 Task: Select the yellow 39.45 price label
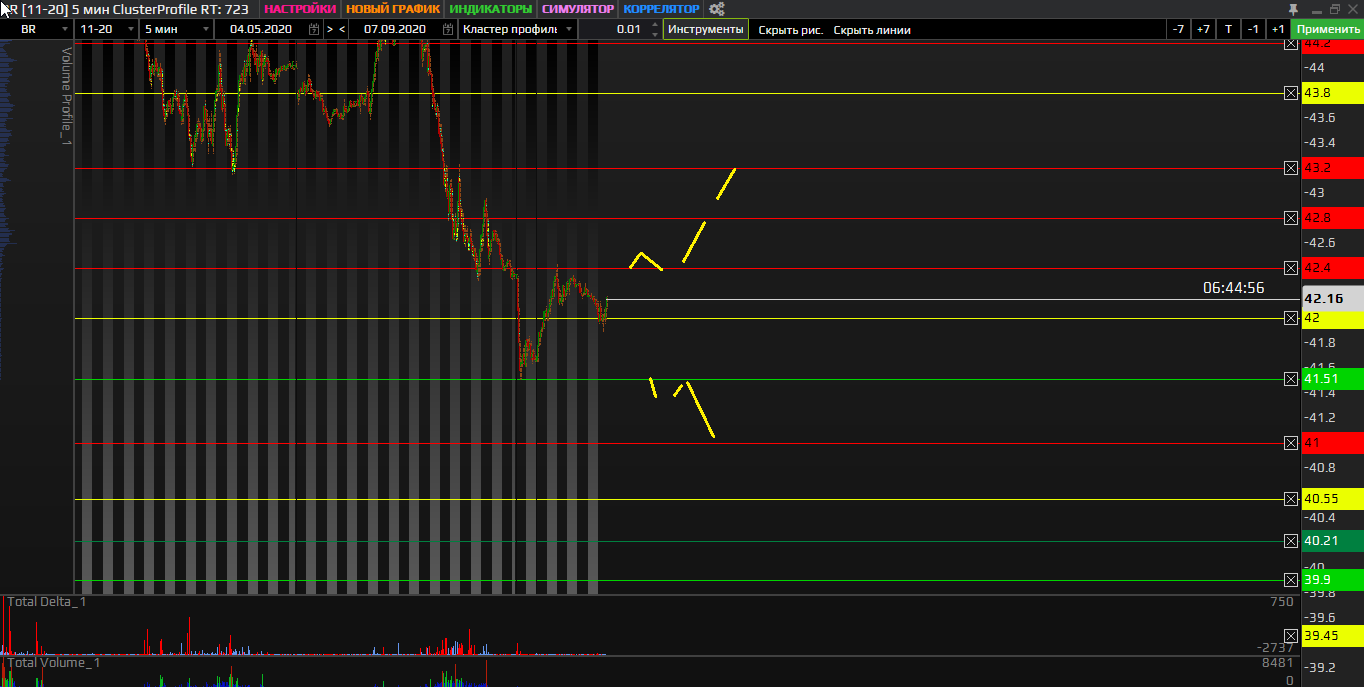pos(1332,636)
